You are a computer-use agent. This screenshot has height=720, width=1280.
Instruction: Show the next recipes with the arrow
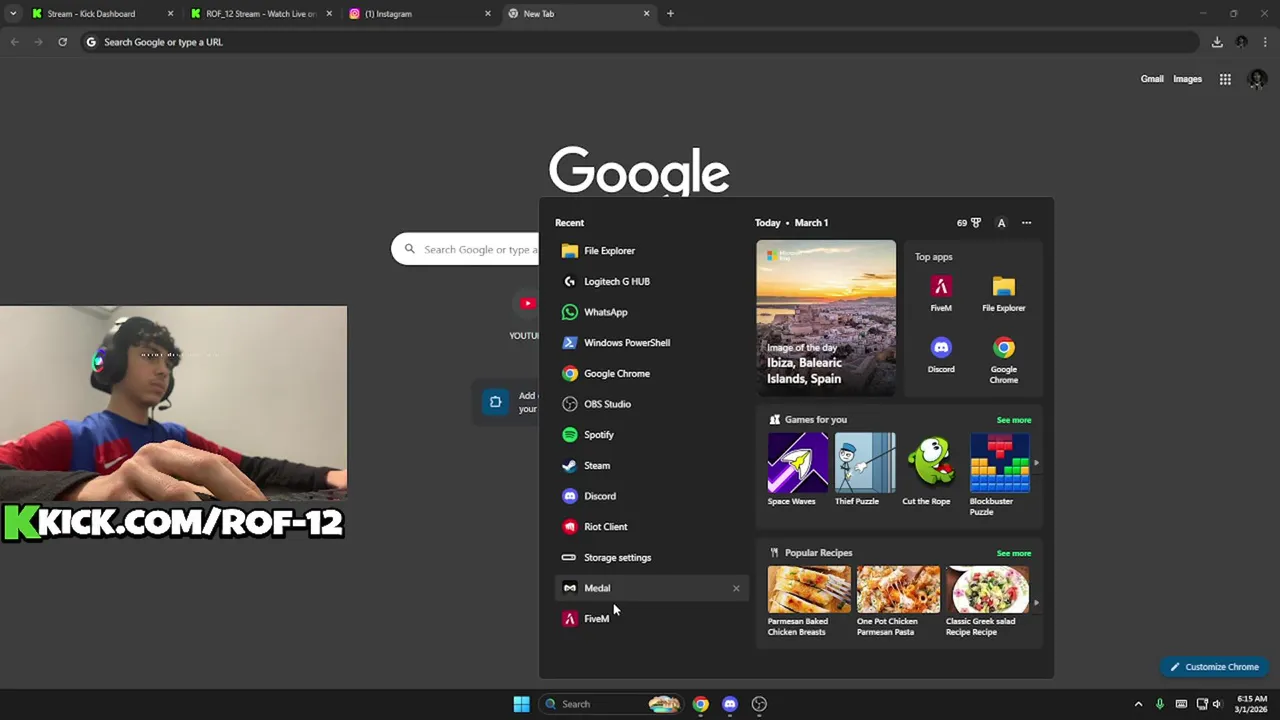pos(1036,603)
